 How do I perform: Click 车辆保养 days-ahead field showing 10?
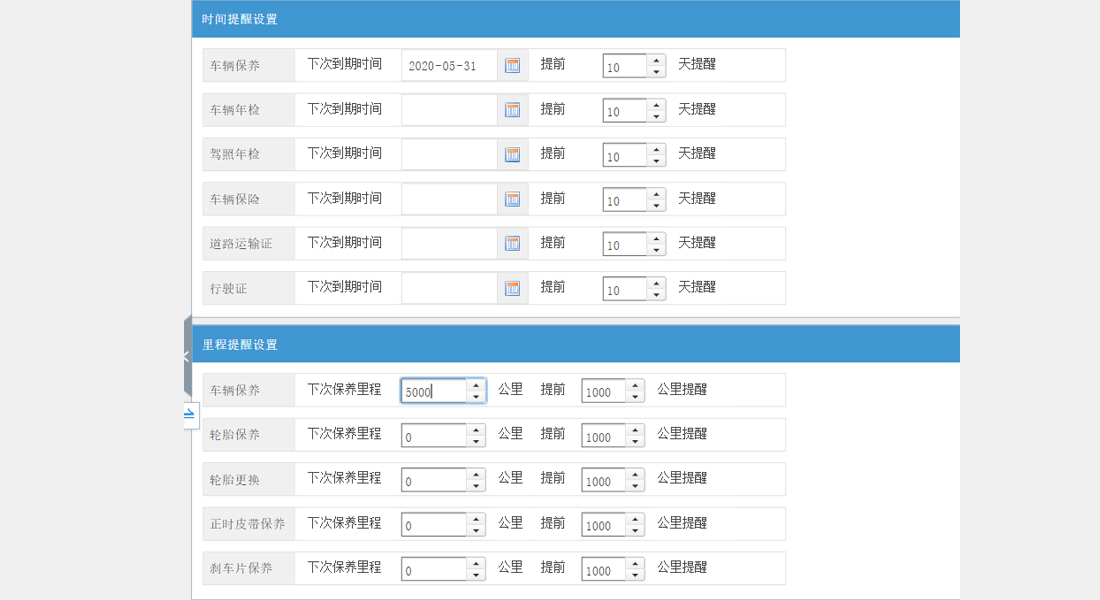[x=624, y=66]
